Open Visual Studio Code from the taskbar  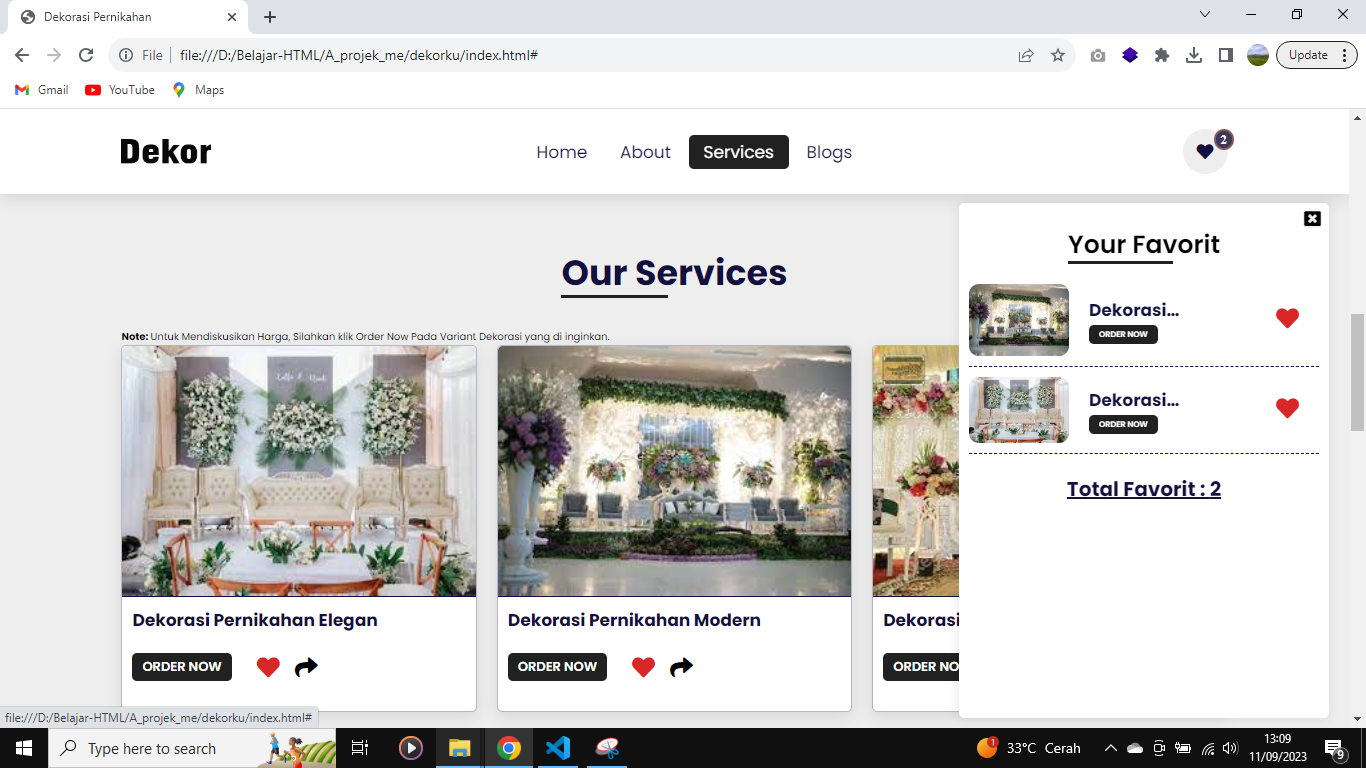[558, 748]
